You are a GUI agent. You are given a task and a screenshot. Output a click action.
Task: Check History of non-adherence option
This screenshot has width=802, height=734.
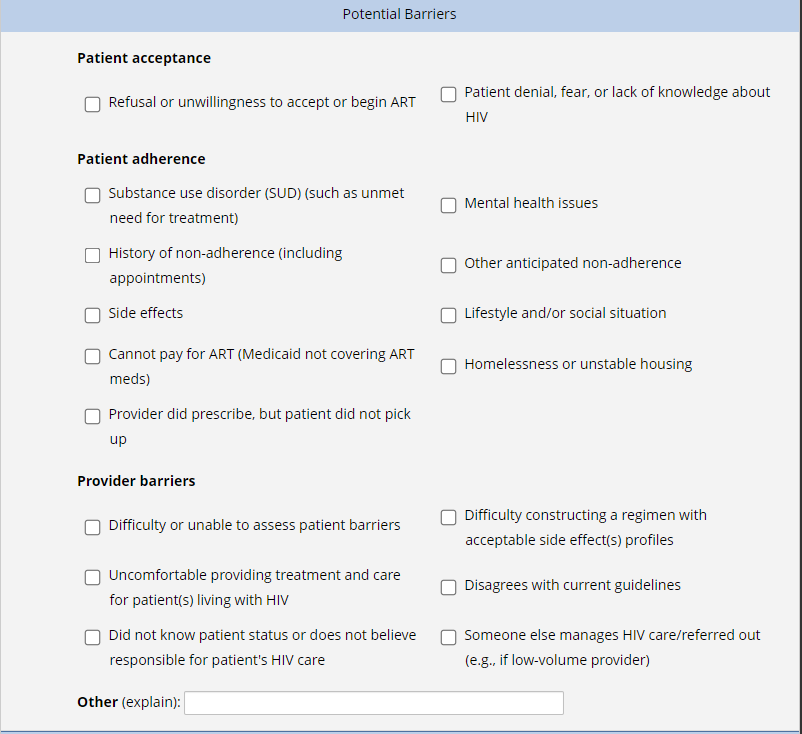[92, 255]
